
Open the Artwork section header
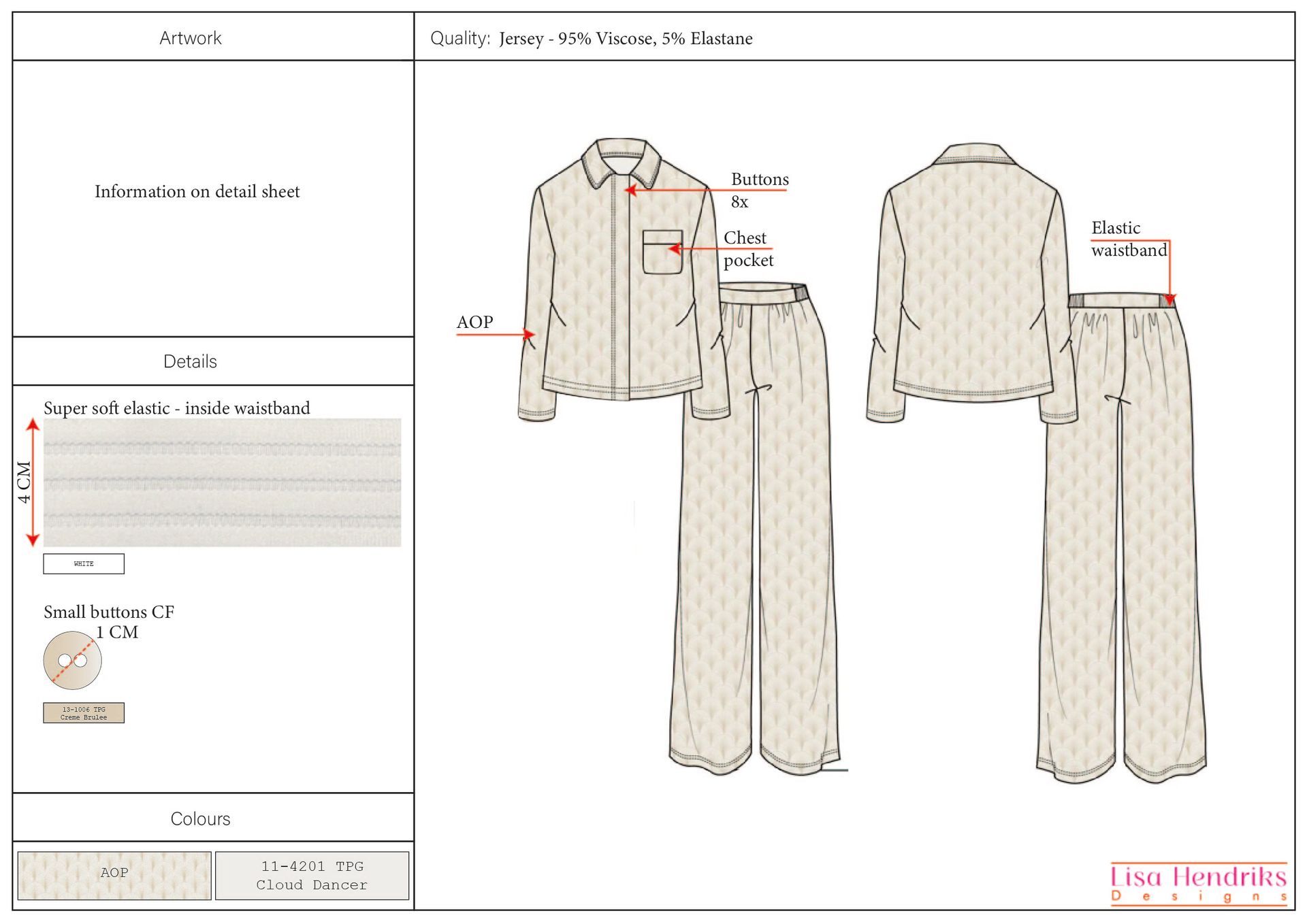tap(191, 38)
